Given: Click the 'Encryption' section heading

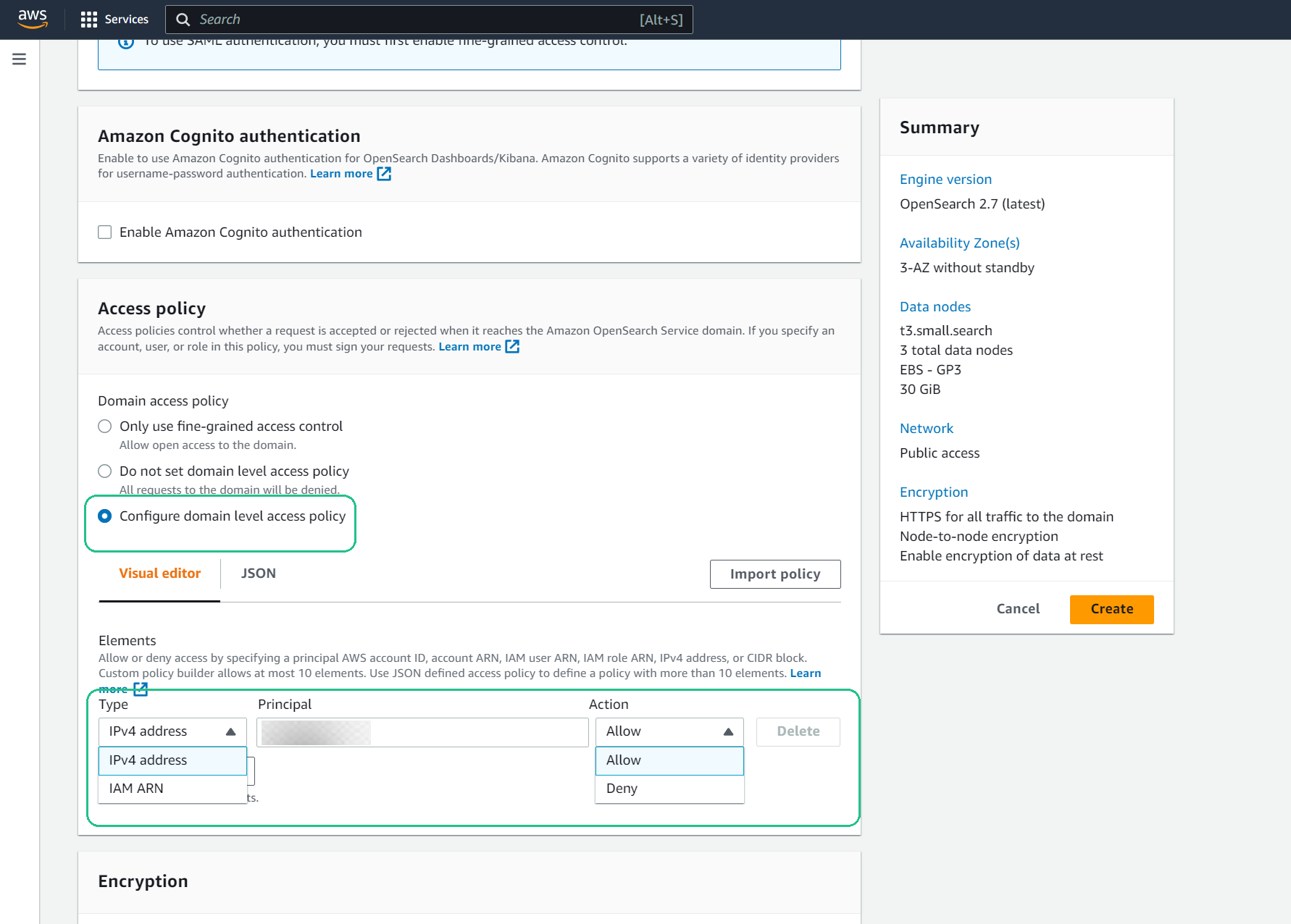Looking at the screenshot, I should [x=143, y=881].
